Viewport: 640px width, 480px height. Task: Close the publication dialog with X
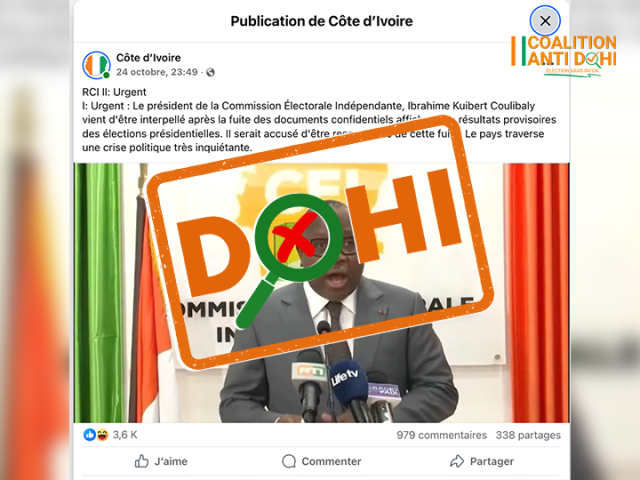(x=545, y=21)
